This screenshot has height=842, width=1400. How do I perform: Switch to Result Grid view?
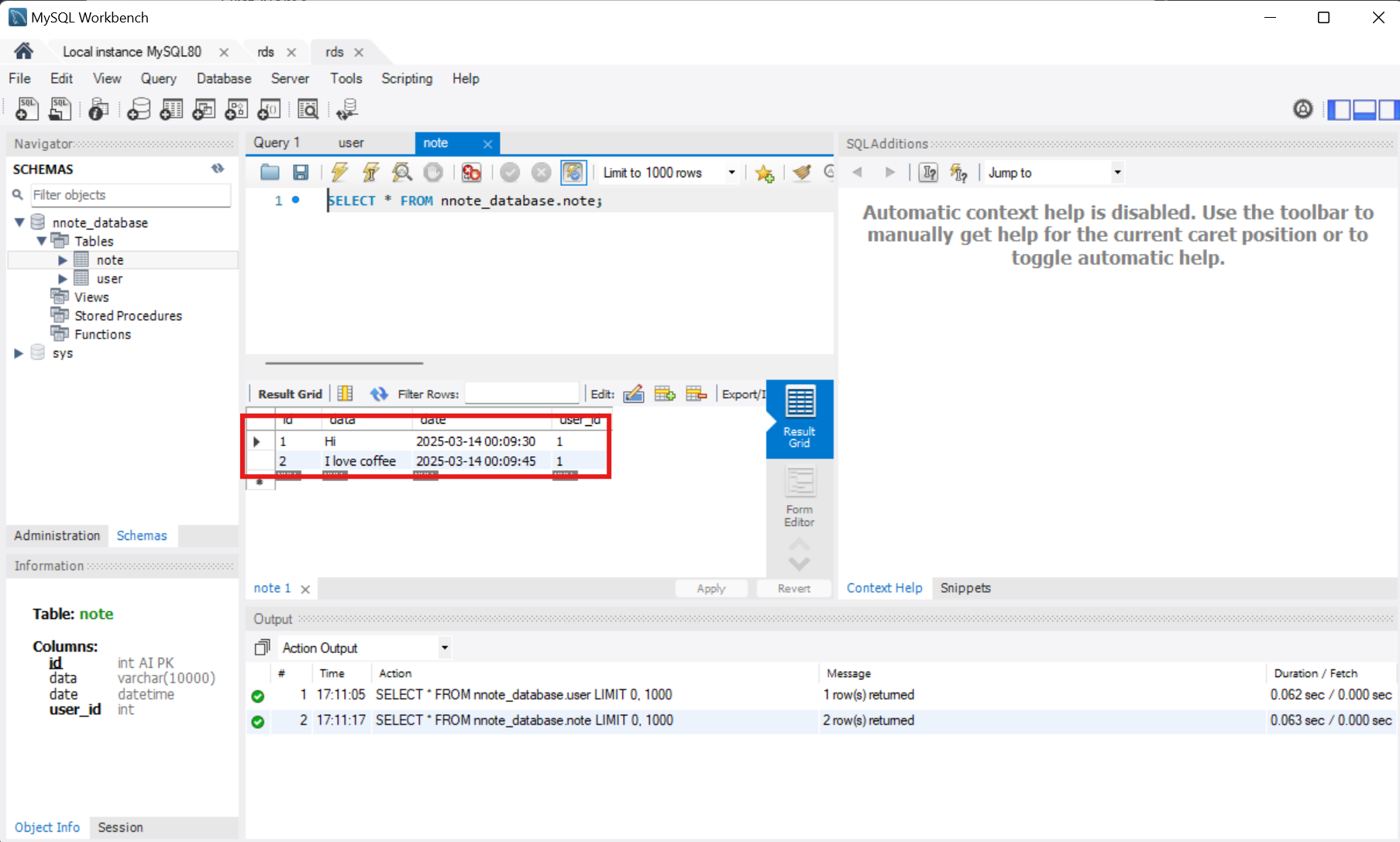point(800,418)
